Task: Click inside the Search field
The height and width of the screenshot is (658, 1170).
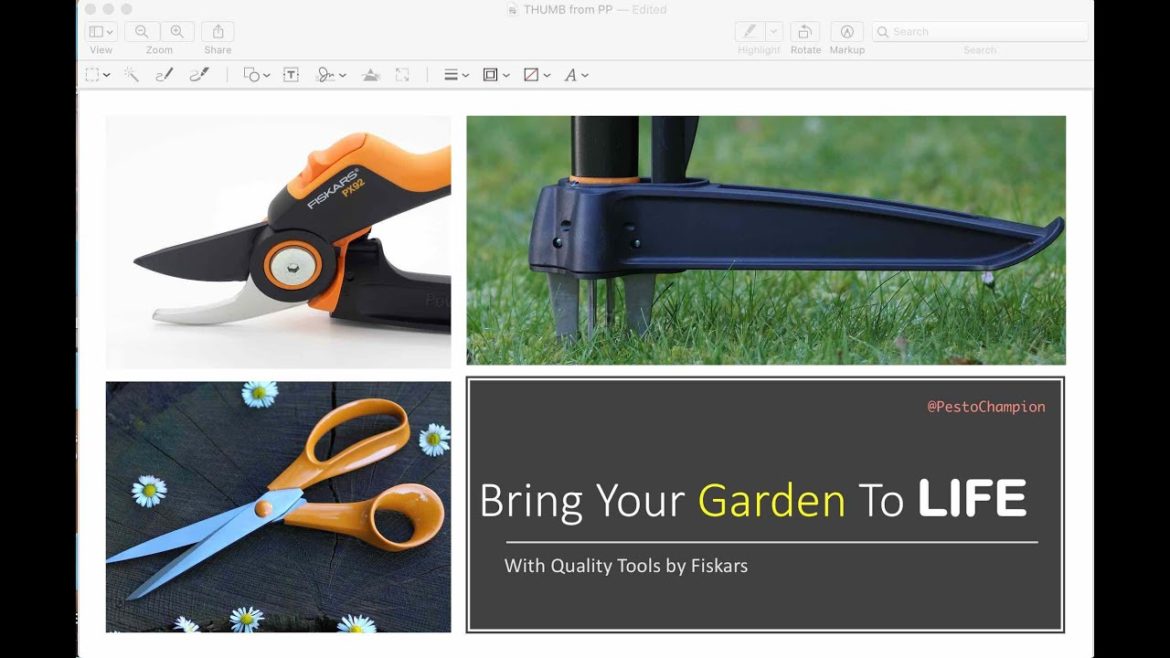Action: pos(980,31)
